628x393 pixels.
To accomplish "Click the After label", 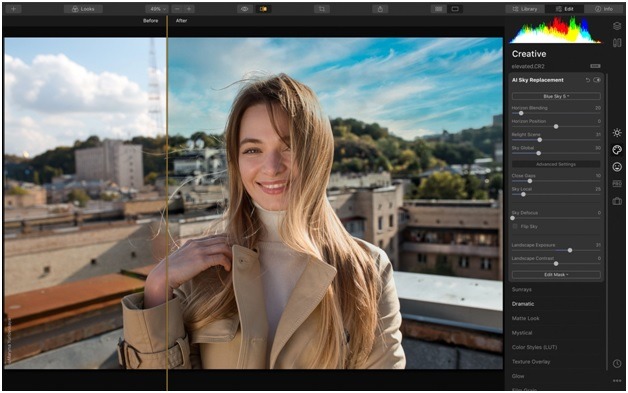I will (181, 21).
